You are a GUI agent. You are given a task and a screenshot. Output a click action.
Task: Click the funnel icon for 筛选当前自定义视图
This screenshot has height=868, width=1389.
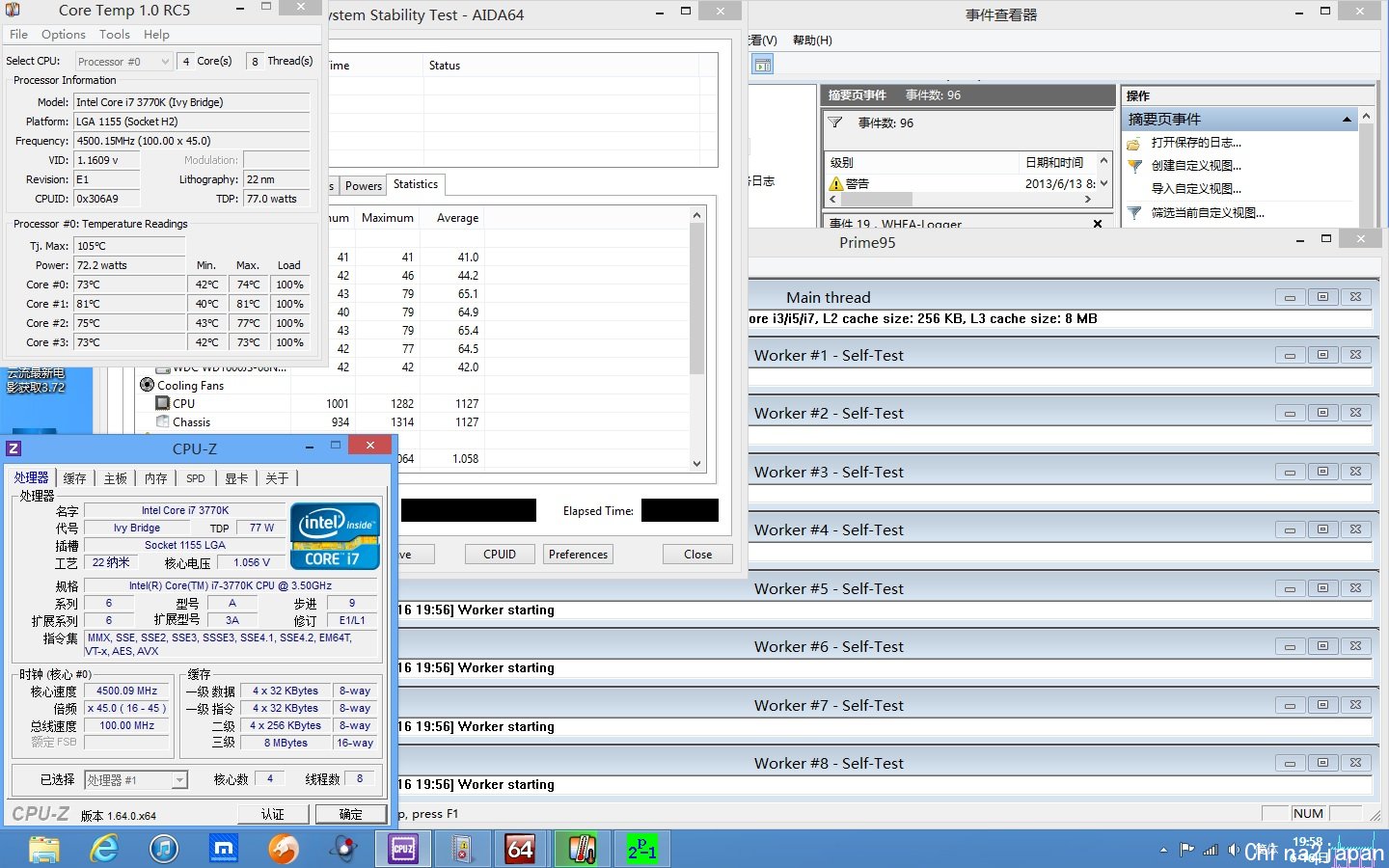pos(1134,212)
